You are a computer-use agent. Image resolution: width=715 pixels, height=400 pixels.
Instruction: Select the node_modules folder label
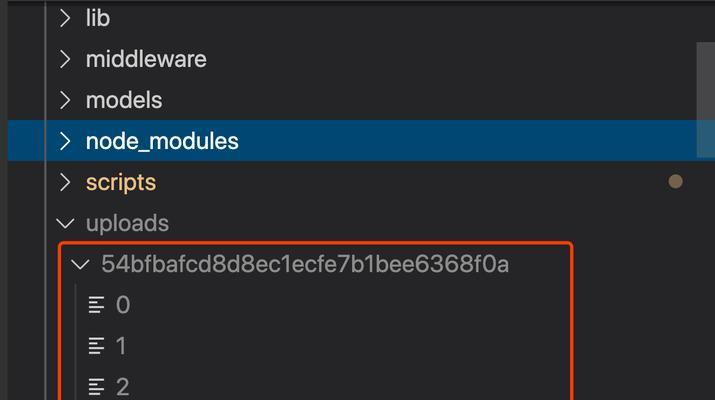tap(162, 141)
